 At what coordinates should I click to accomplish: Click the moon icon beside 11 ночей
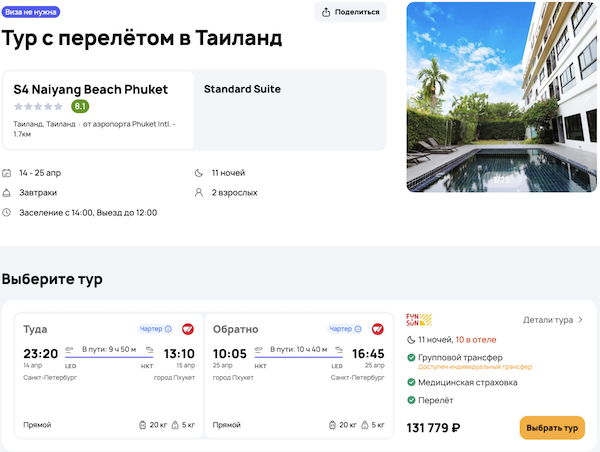coord(200,173)
